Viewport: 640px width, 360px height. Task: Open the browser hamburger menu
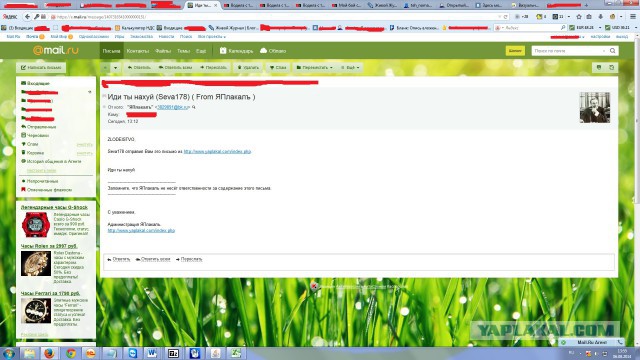[x=633, y=17]
